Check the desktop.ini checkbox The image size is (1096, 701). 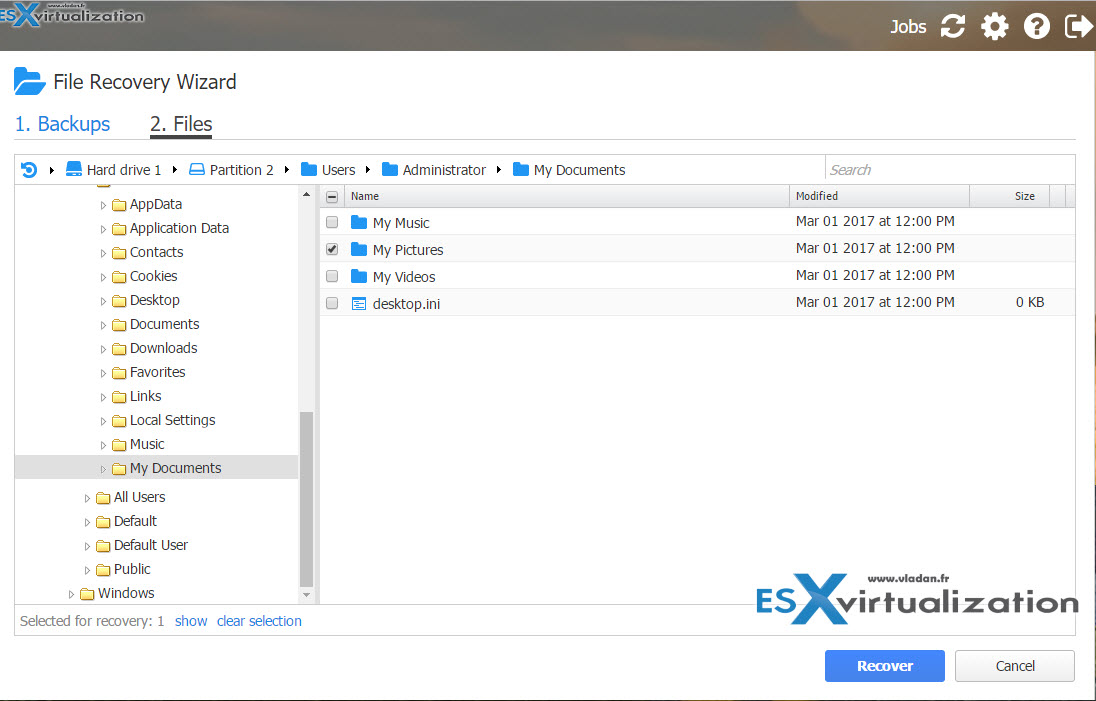pyautogui.click(x=332, y=303)
